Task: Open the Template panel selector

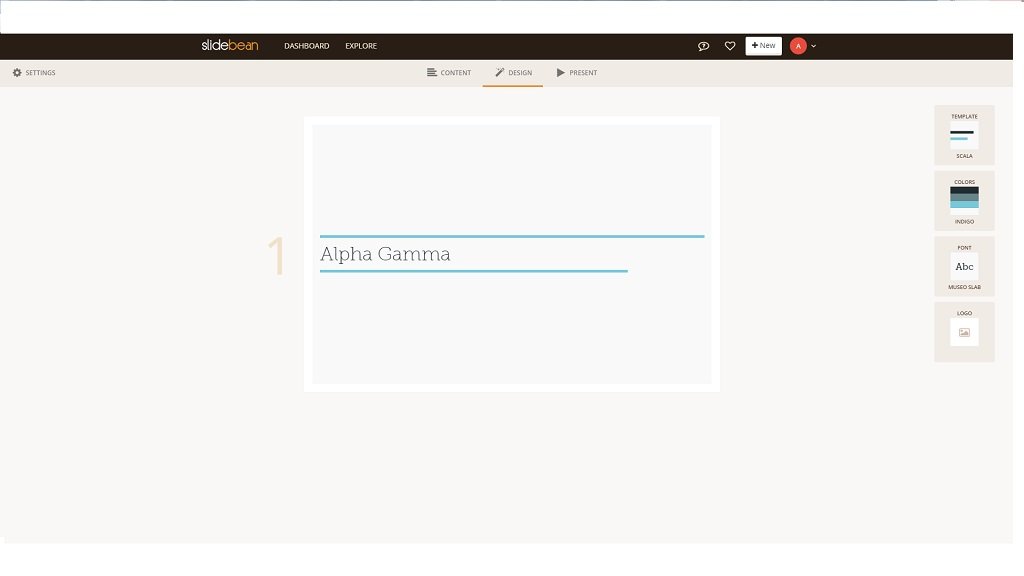Action: tap(964, 117)
